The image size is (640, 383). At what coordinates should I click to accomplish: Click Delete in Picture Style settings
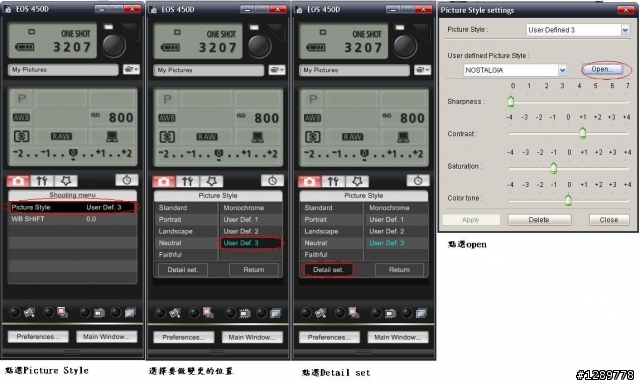tap(539, 220)
